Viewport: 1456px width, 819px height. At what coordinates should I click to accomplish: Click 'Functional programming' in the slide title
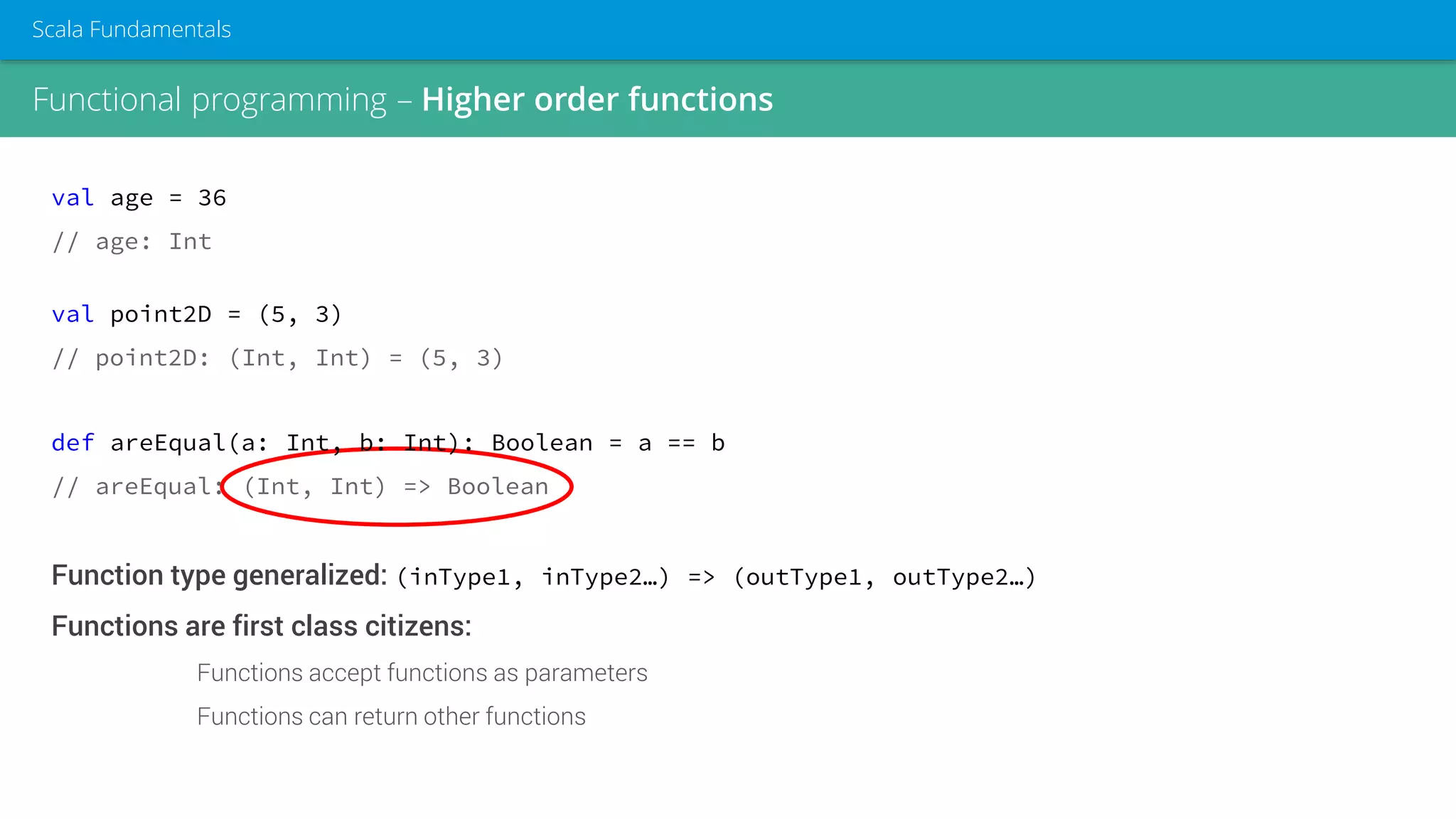210,100
